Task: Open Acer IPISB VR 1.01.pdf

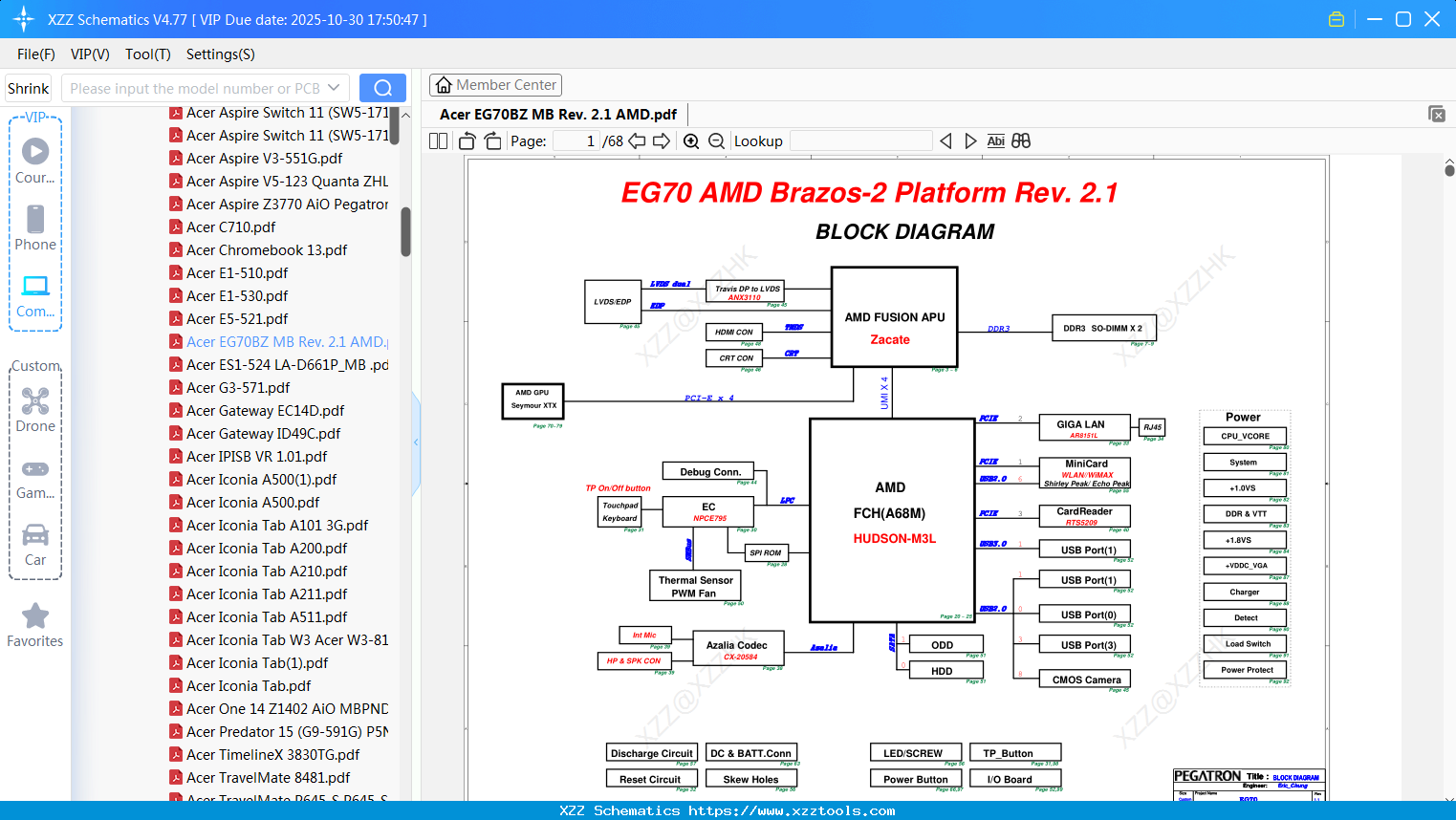Action: click(x=256, y=457)
